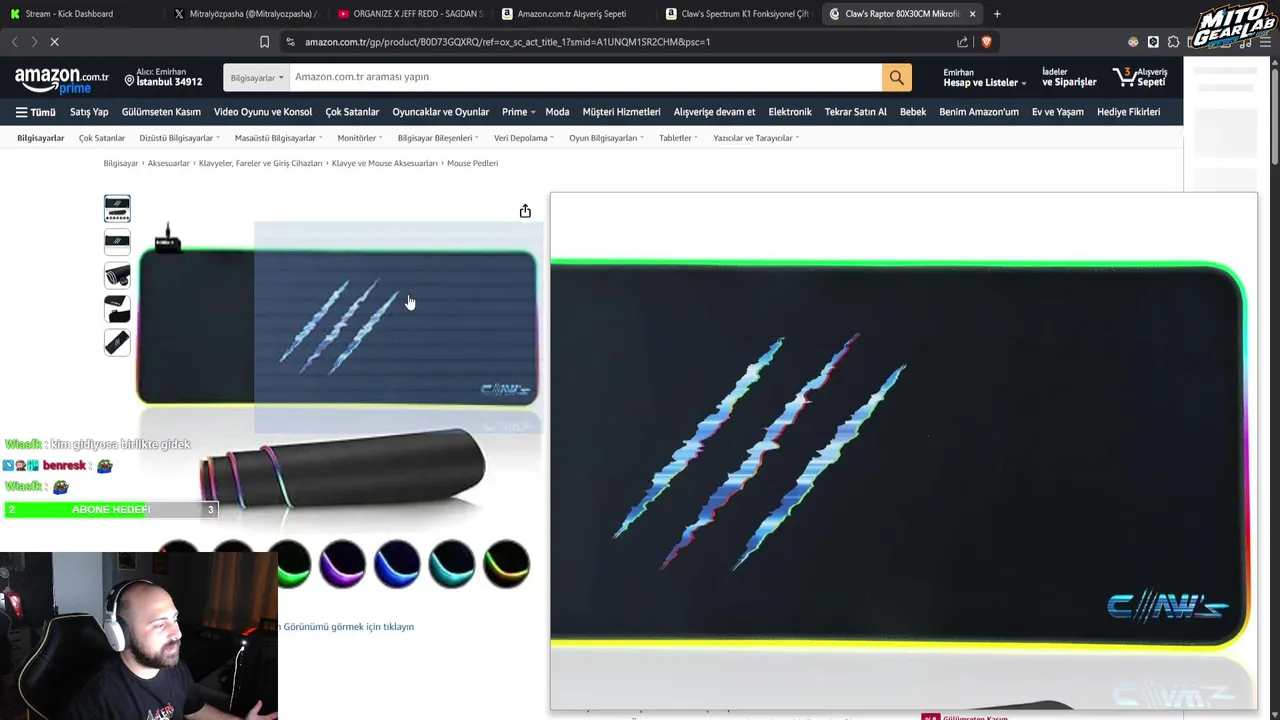Open Oyuncaklar ve Oyunlar
The width and height of the screenshot is (1280, 720).
click(440, 112)
